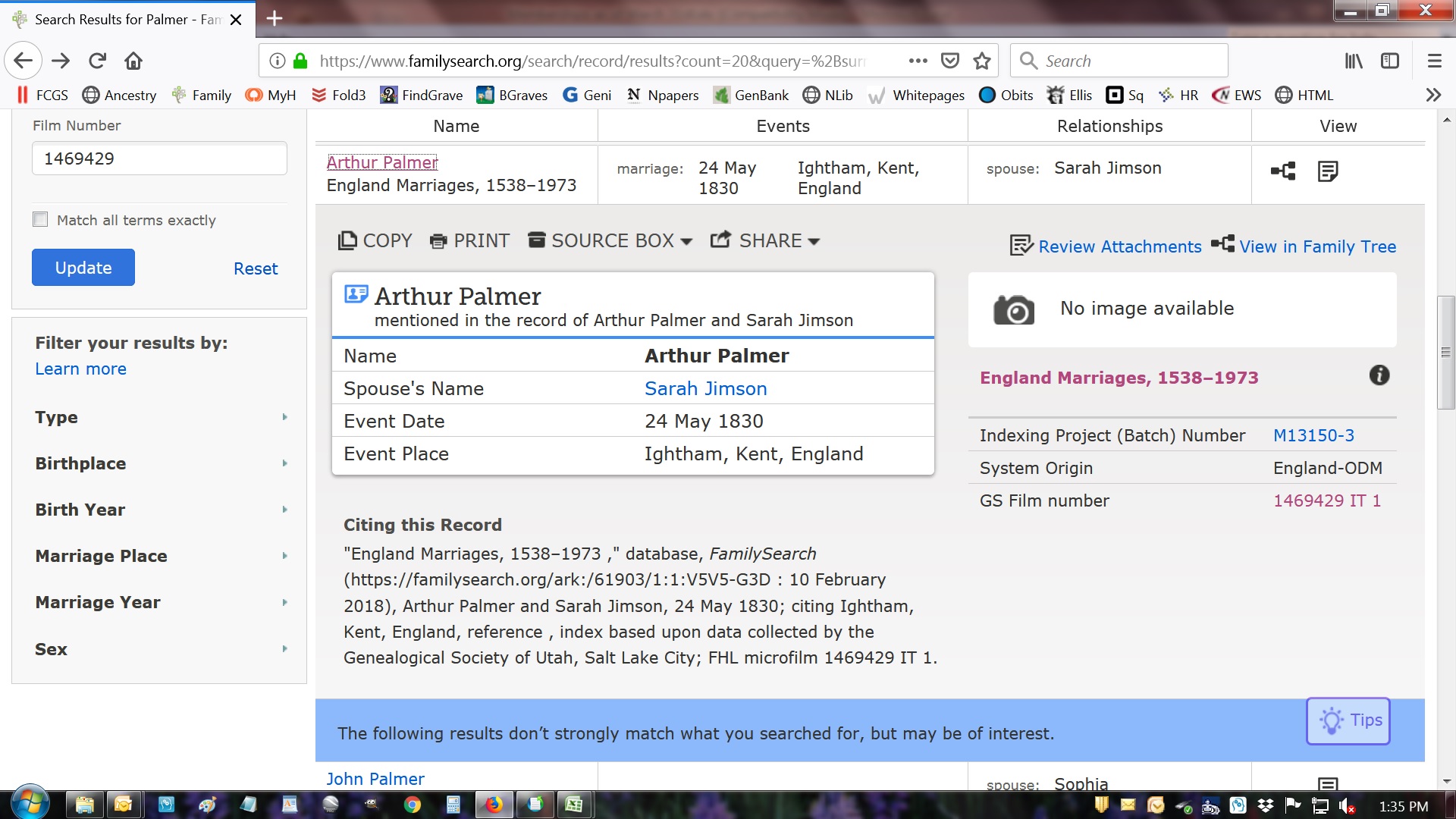Click the Film Number input field
The height and width of the screenshot is (819, 1456).
[x=159, y=159]
